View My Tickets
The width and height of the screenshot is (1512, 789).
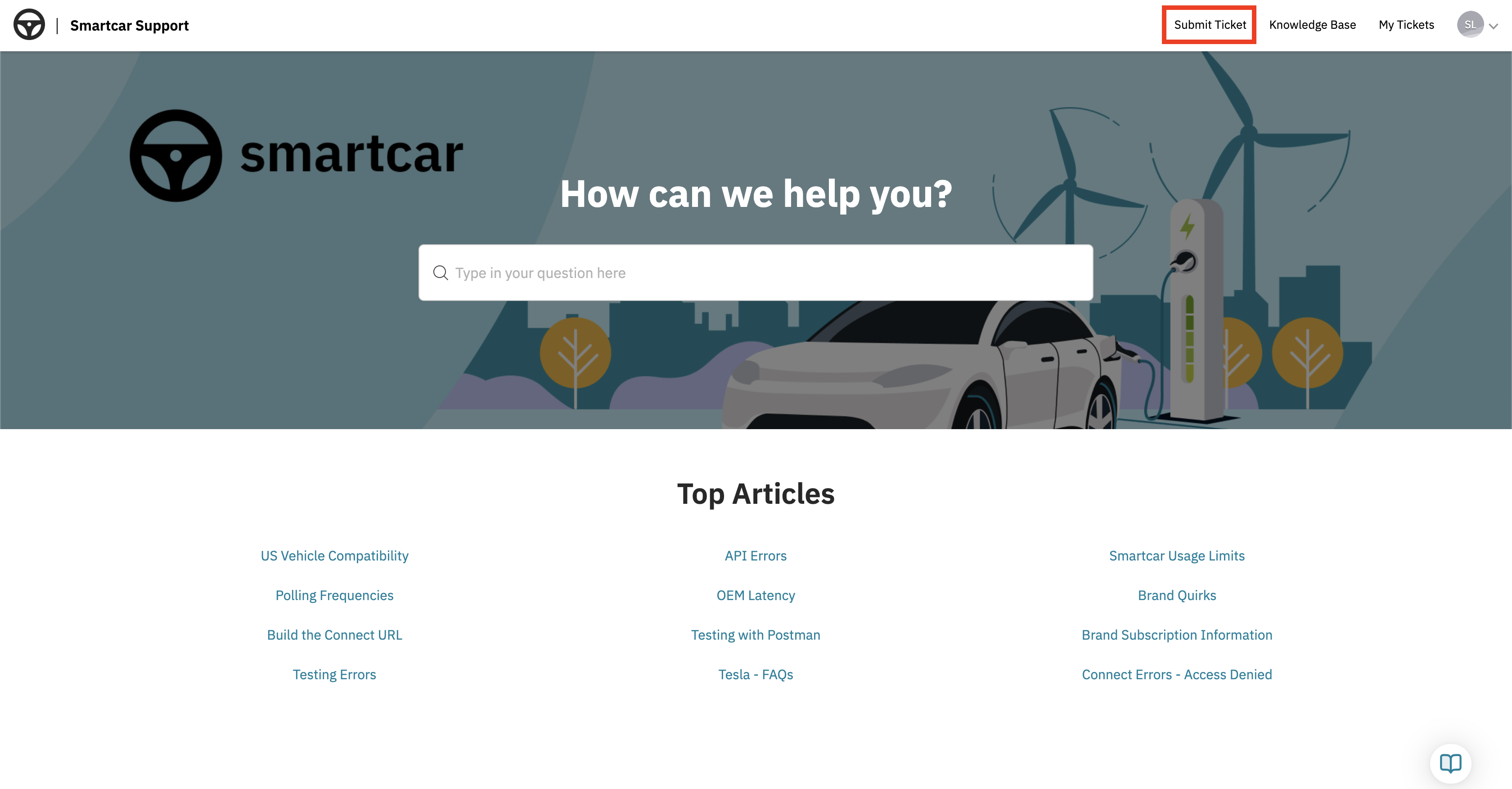[1406, 25]
